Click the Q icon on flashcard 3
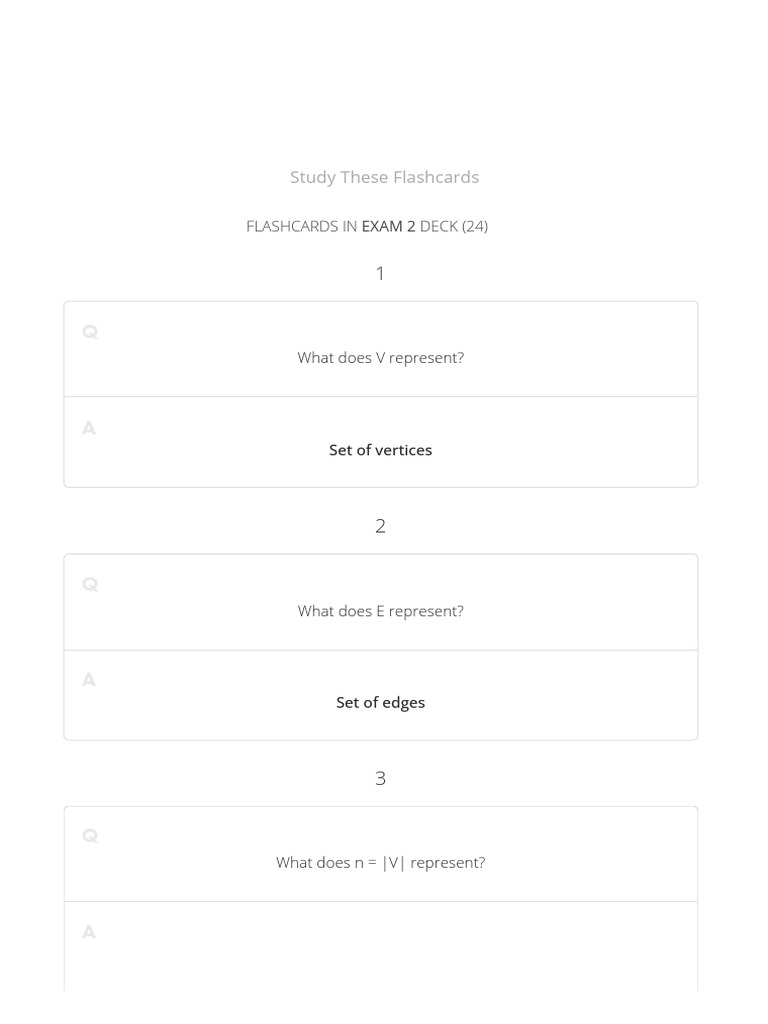Screen dimensions: 768x1024 90,836
